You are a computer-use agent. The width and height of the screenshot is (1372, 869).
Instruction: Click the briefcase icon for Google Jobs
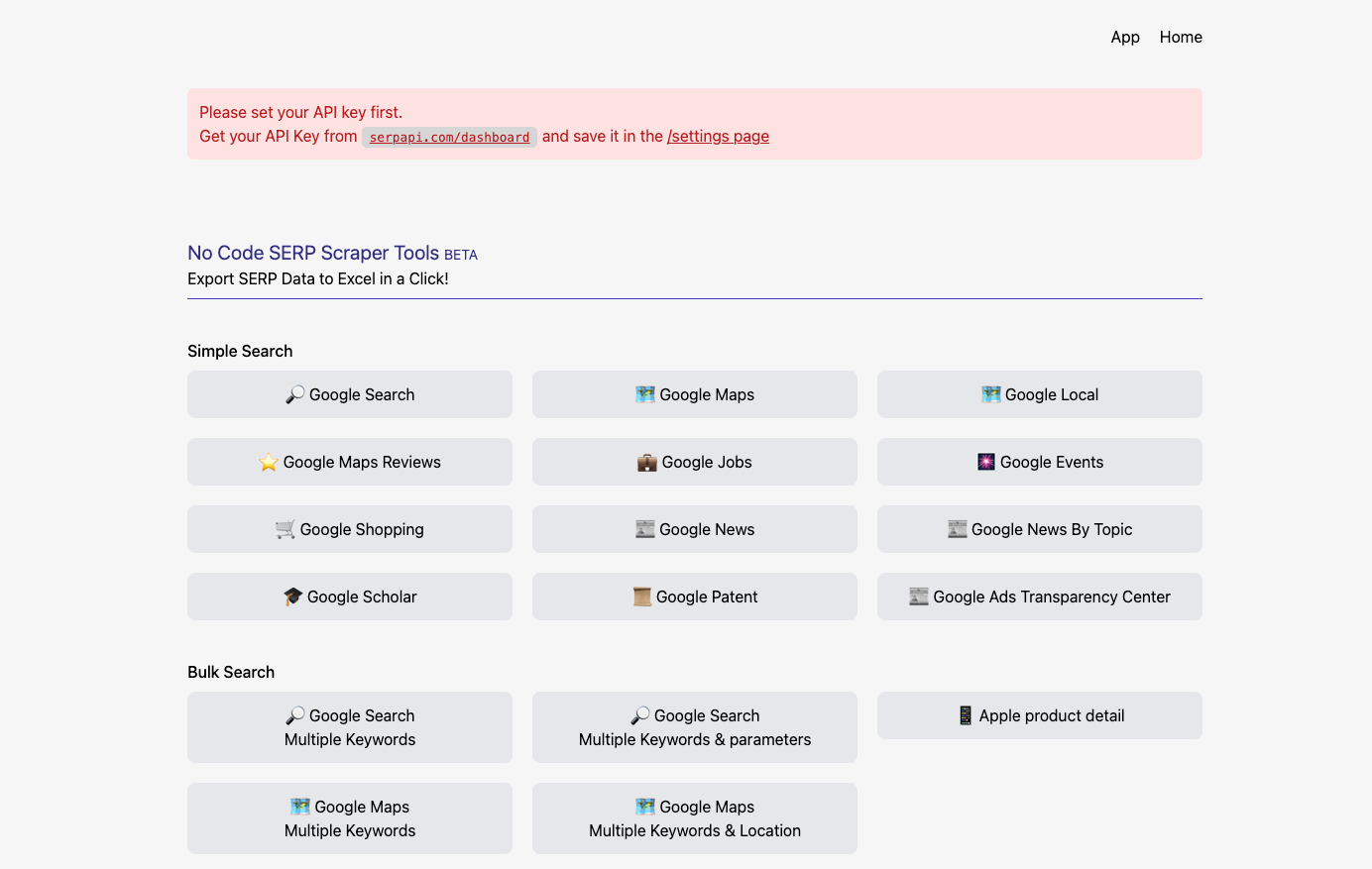click(x=647, y=462)
